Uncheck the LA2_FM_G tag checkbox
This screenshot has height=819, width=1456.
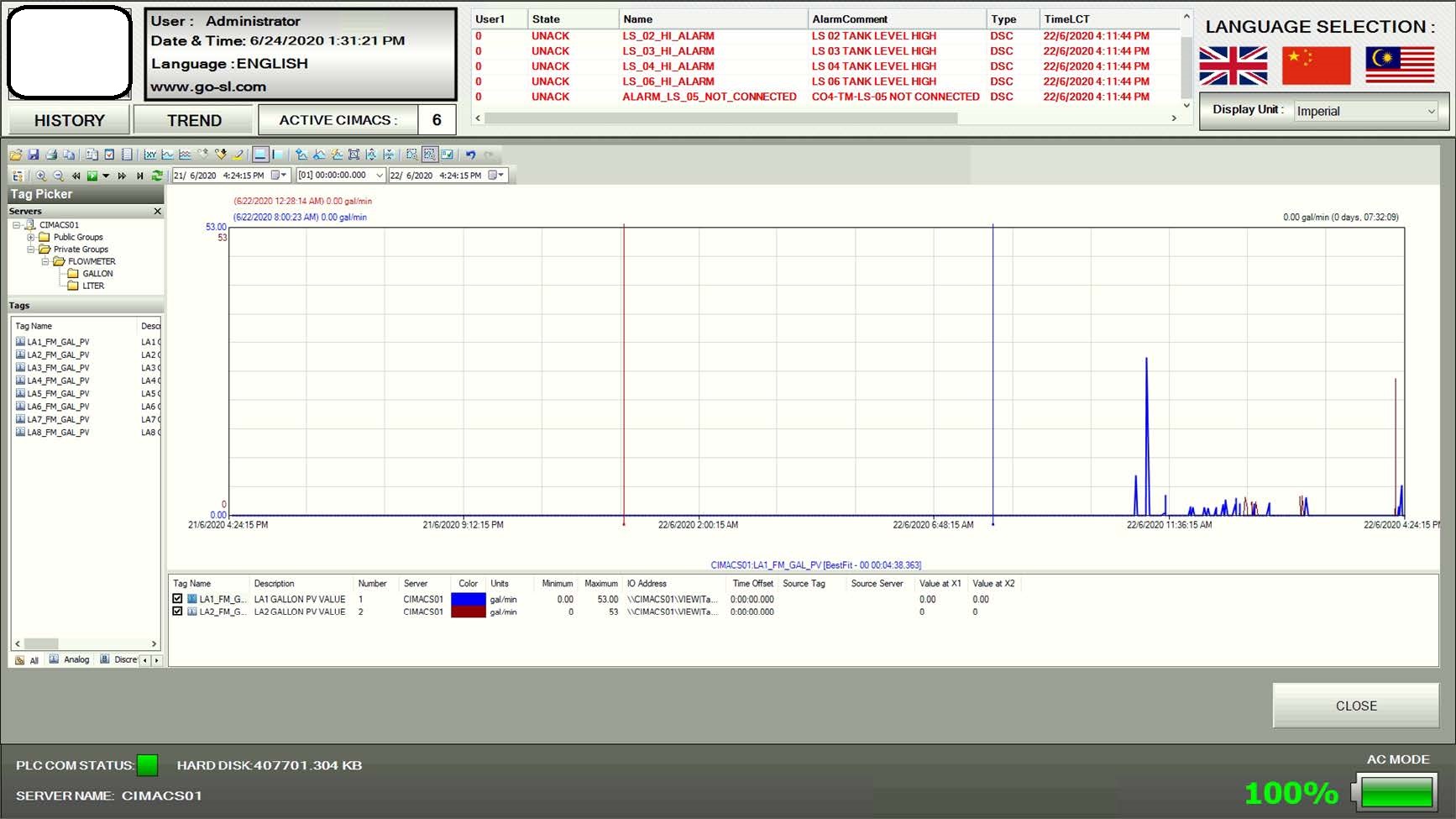[x=177, y=612]
